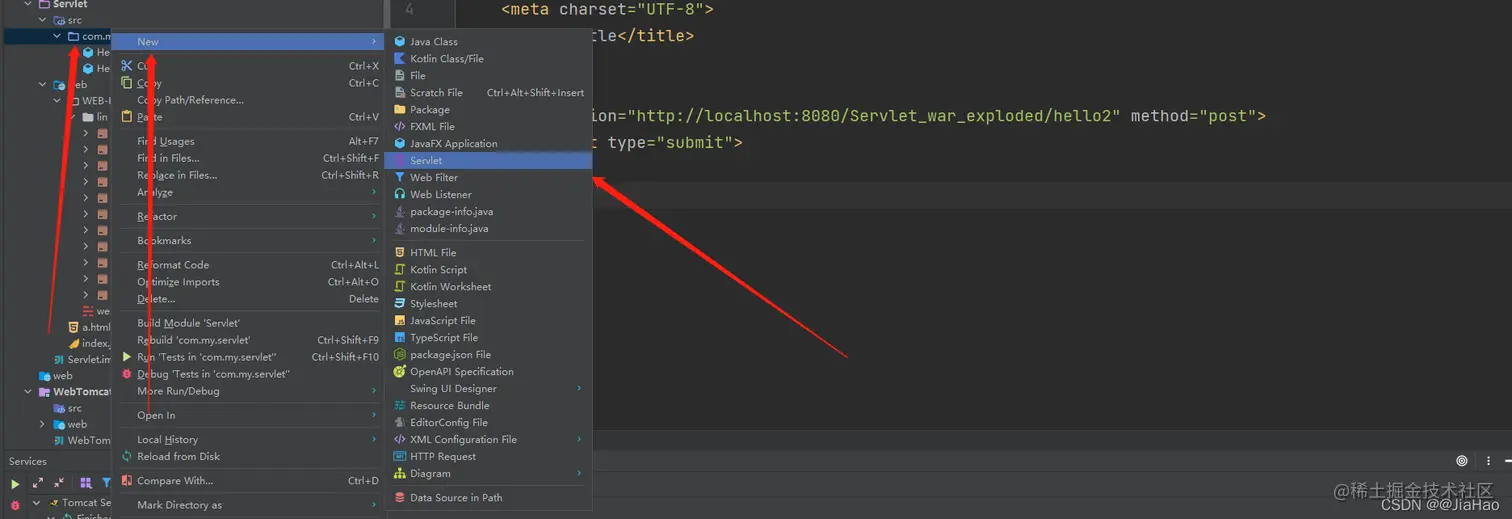Click the a.html file icon in project tree
The height and width of the screenshot is (519, 1512).
(x=73, y=327)
